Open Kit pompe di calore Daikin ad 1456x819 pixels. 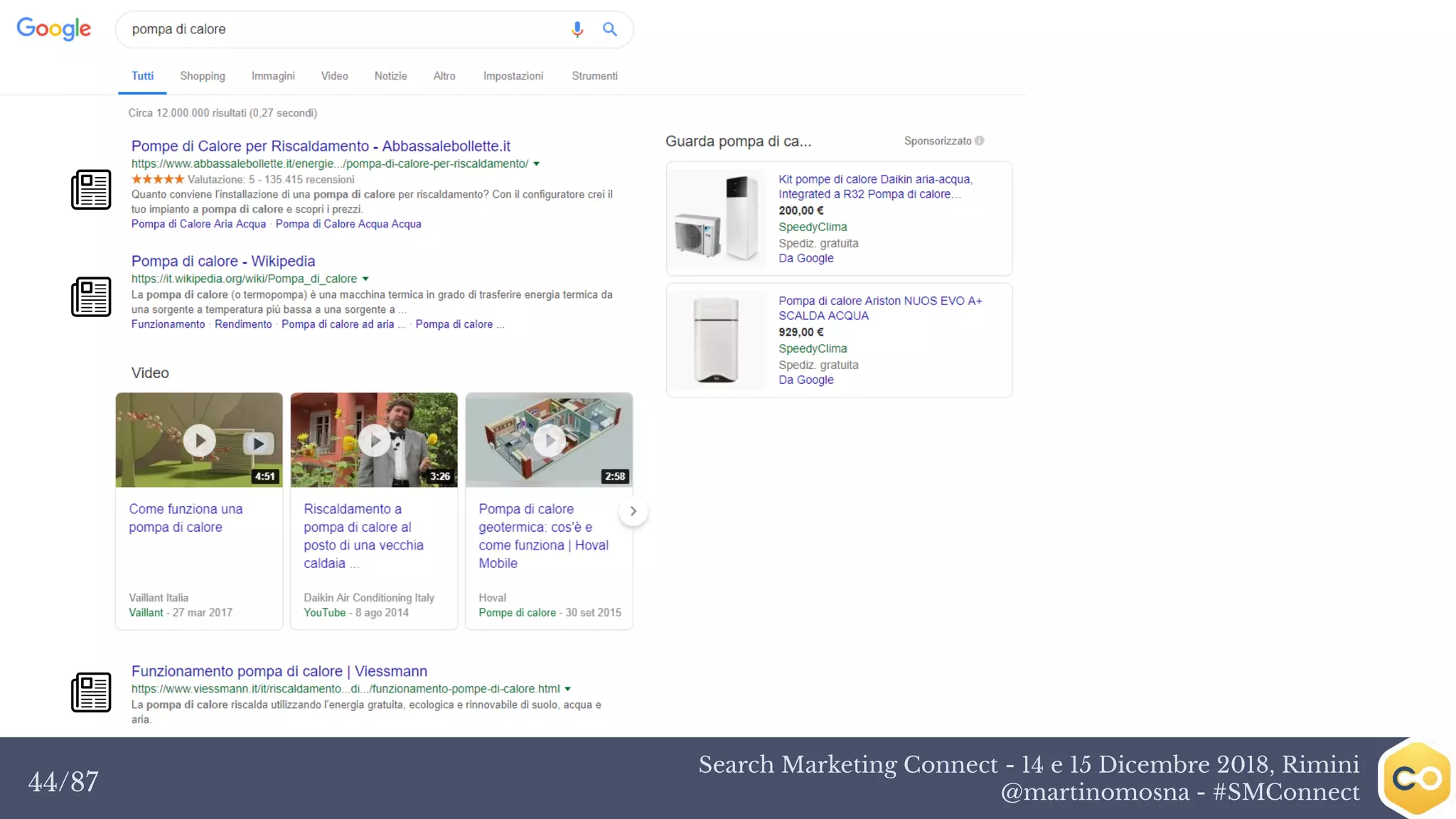[x=875, y=187]
